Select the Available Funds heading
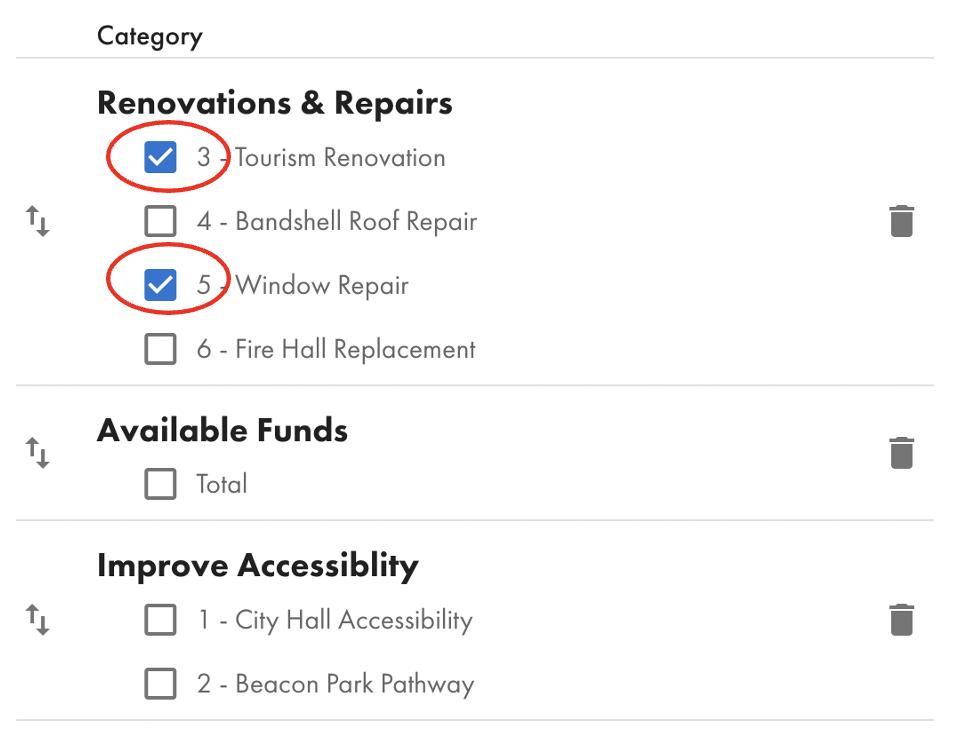Image resolution: width=974 pixels, height=750 pixels. 222,430
